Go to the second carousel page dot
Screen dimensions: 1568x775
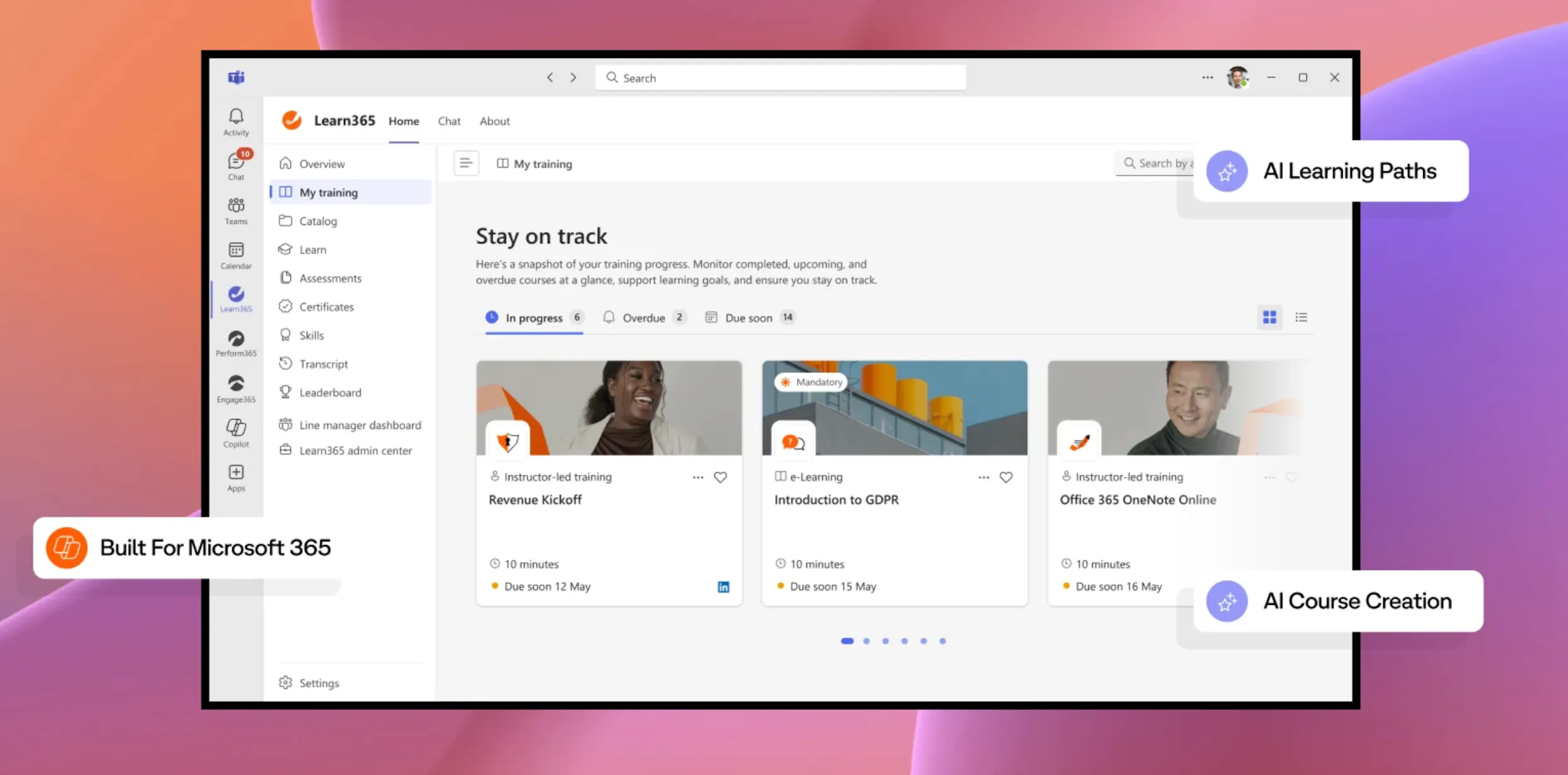pyautogui.click(x=866, y=641)
